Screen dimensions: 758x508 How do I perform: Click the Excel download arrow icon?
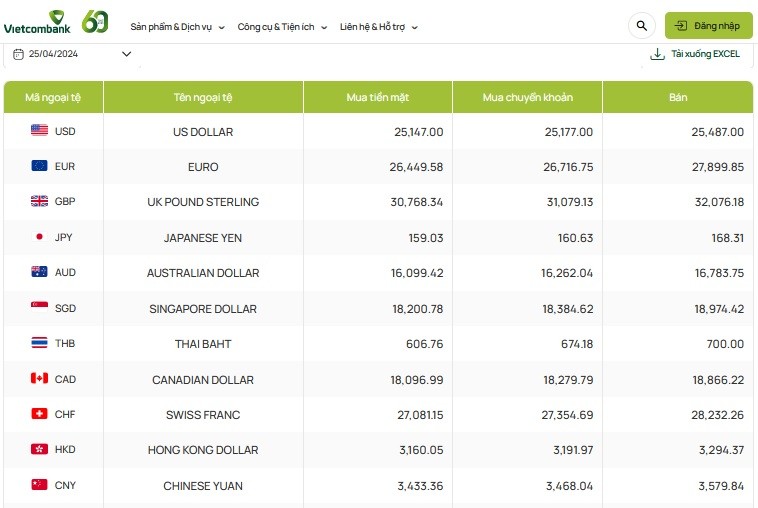pos(657,54)
